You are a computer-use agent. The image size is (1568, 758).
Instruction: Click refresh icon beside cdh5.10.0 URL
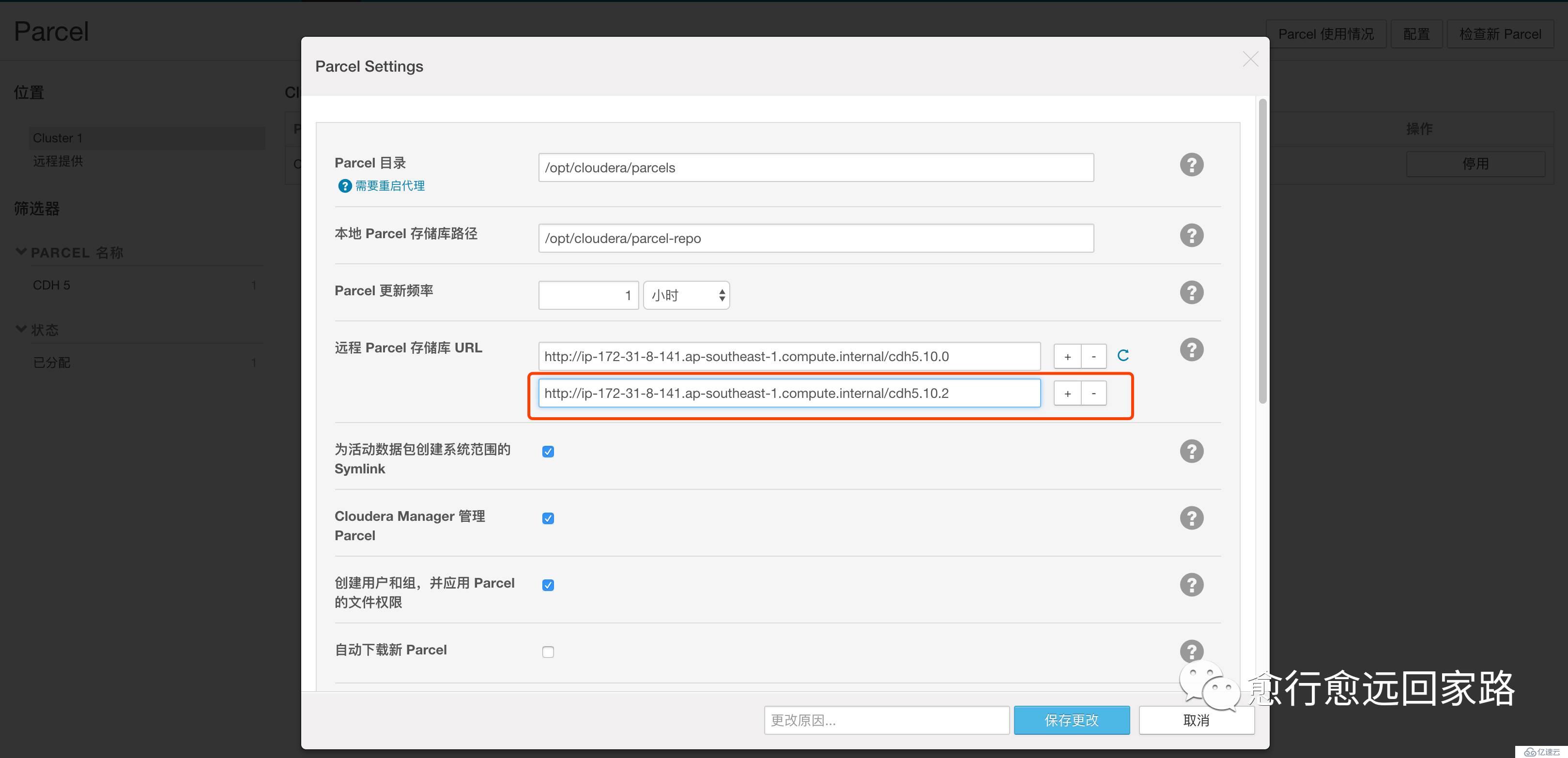(1123, 355)
